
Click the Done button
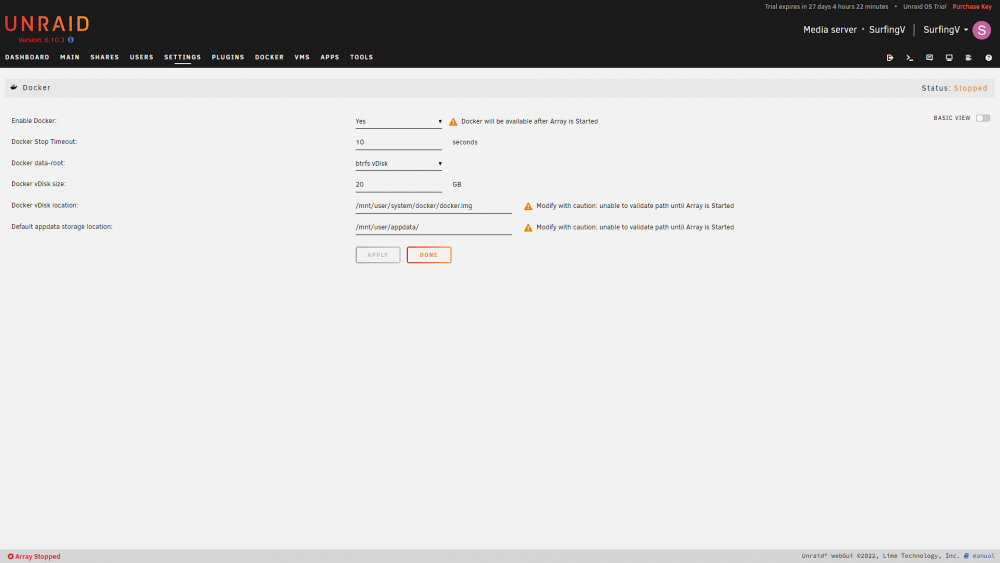(429, 255)
